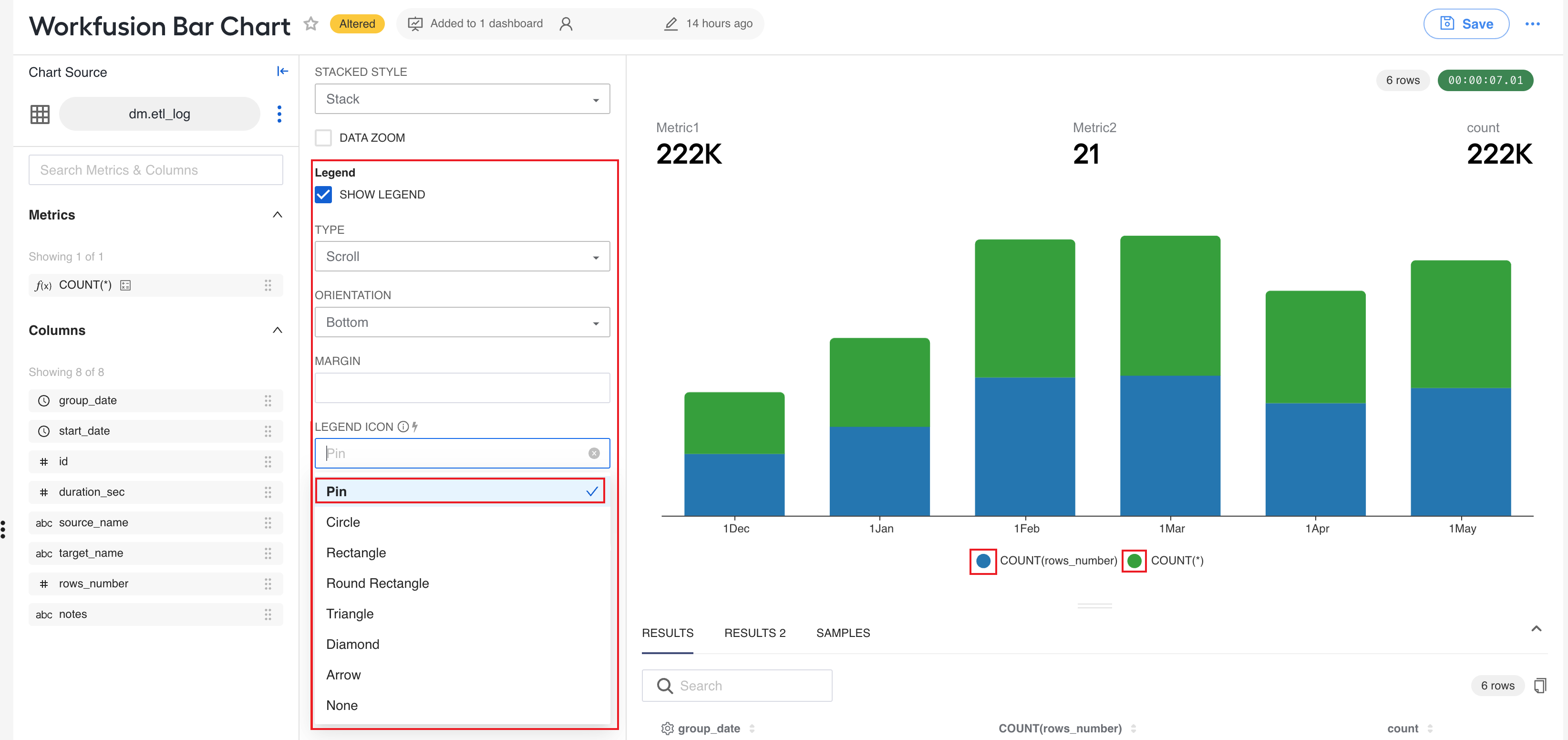
Task: Open the Samples tab
Action: click(x=843, y=633)
